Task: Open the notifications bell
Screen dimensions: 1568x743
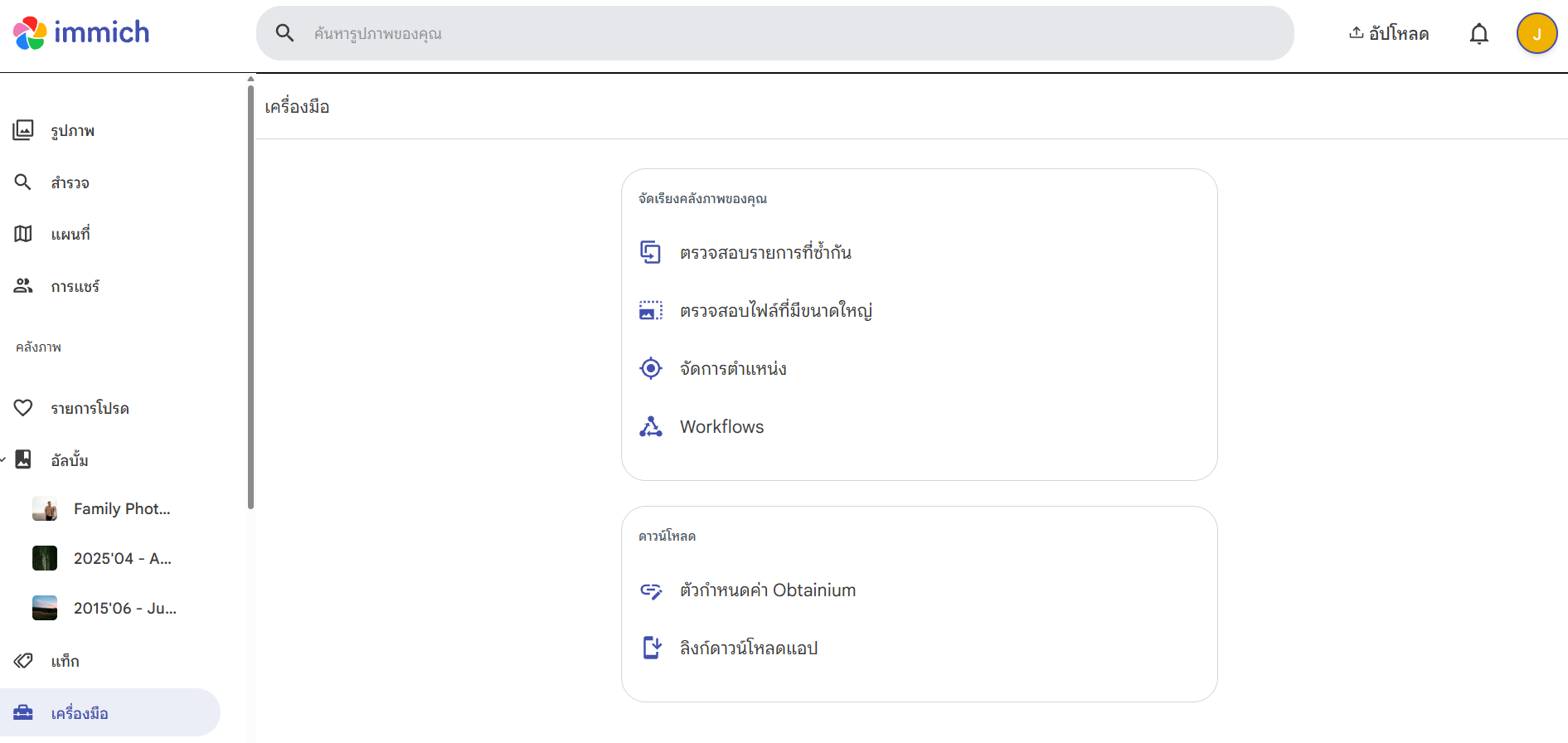Action: point(1478,34)
